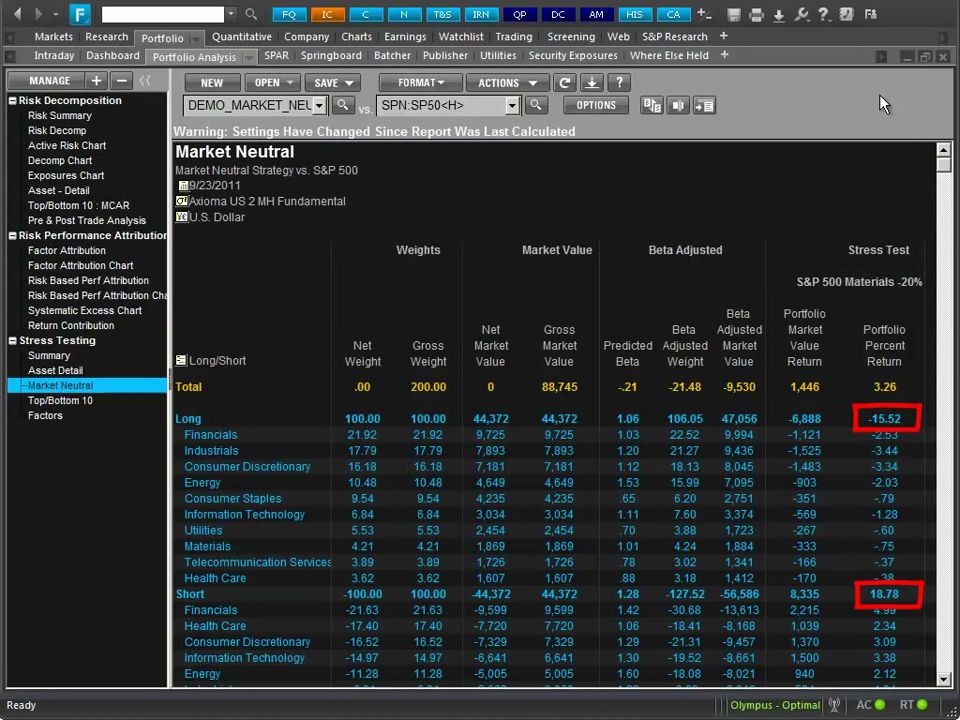Collapse the Risk Decomposition tree group

point(12,100)
